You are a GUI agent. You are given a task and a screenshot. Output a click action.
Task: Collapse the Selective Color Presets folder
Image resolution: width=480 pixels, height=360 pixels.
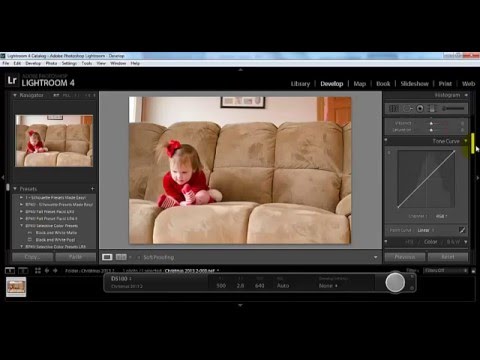(x=21, y=226)
